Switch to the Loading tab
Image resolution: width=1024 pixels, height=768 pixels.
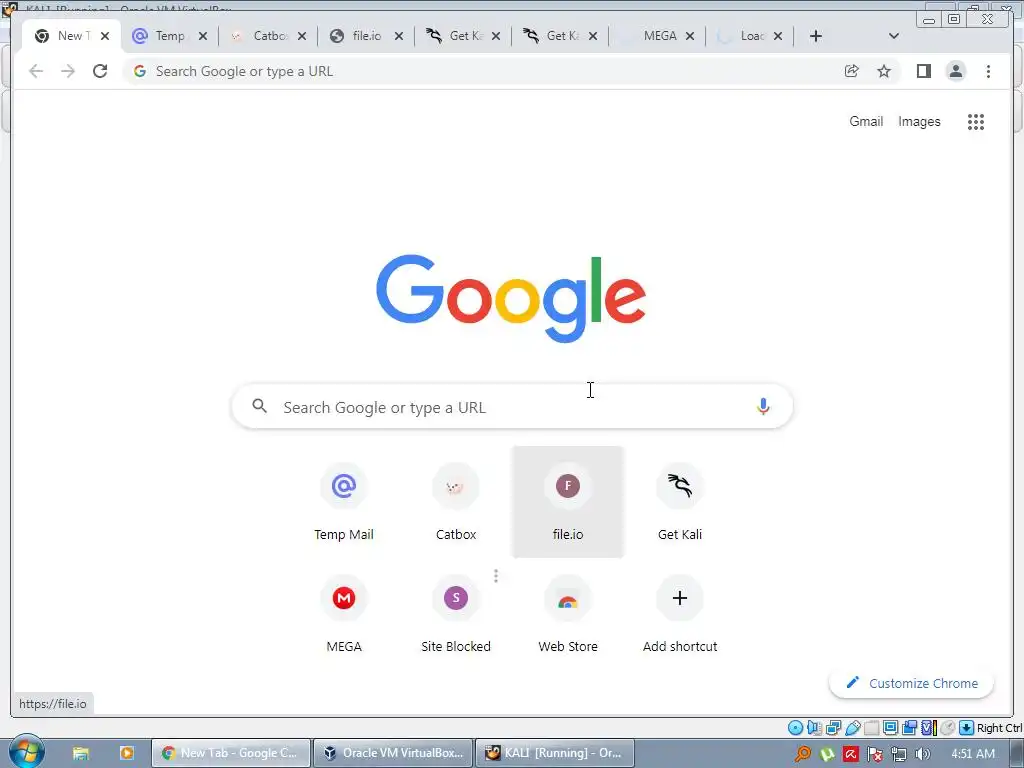coord(748,36)
